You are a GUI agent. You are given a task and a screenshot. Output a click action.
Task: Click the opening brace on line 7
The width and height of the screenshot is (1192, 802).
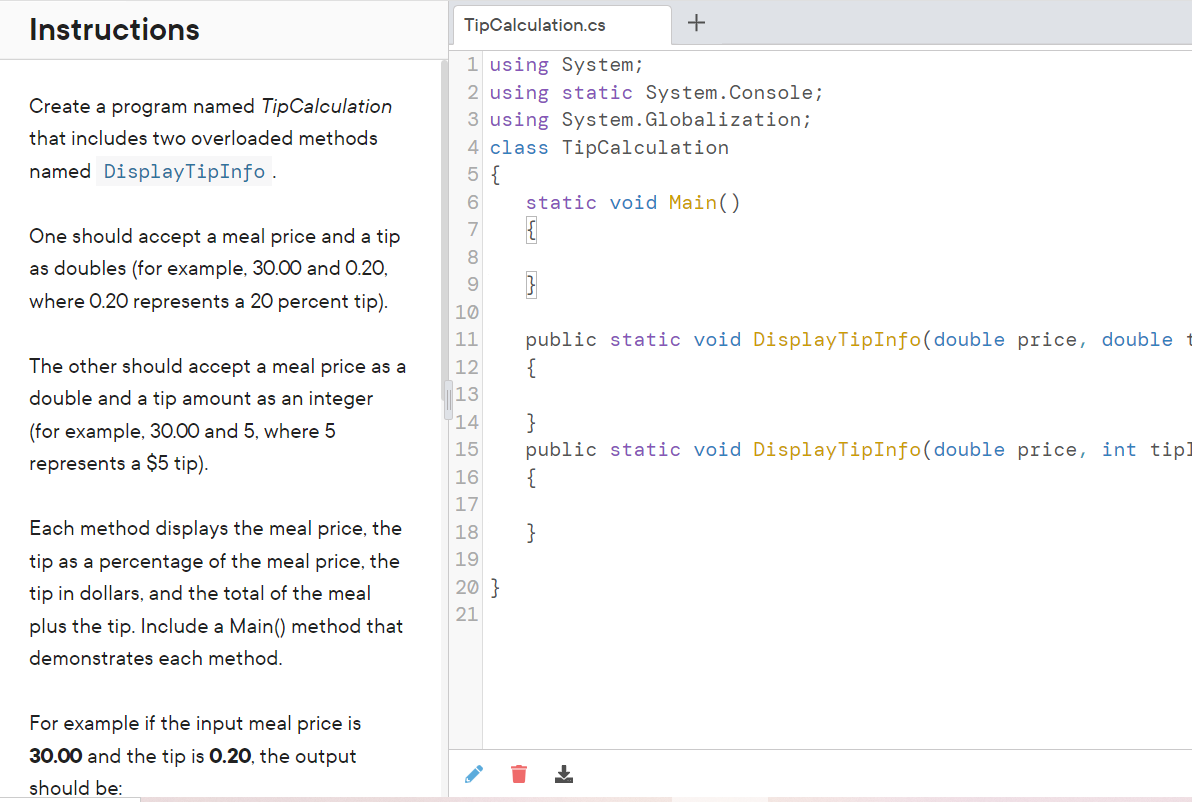coord(531,230)
